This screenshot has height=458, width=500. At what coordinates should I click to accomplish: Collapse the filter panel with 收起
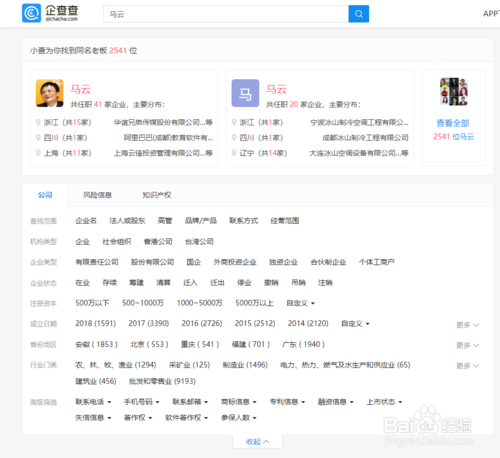point(257,442)
